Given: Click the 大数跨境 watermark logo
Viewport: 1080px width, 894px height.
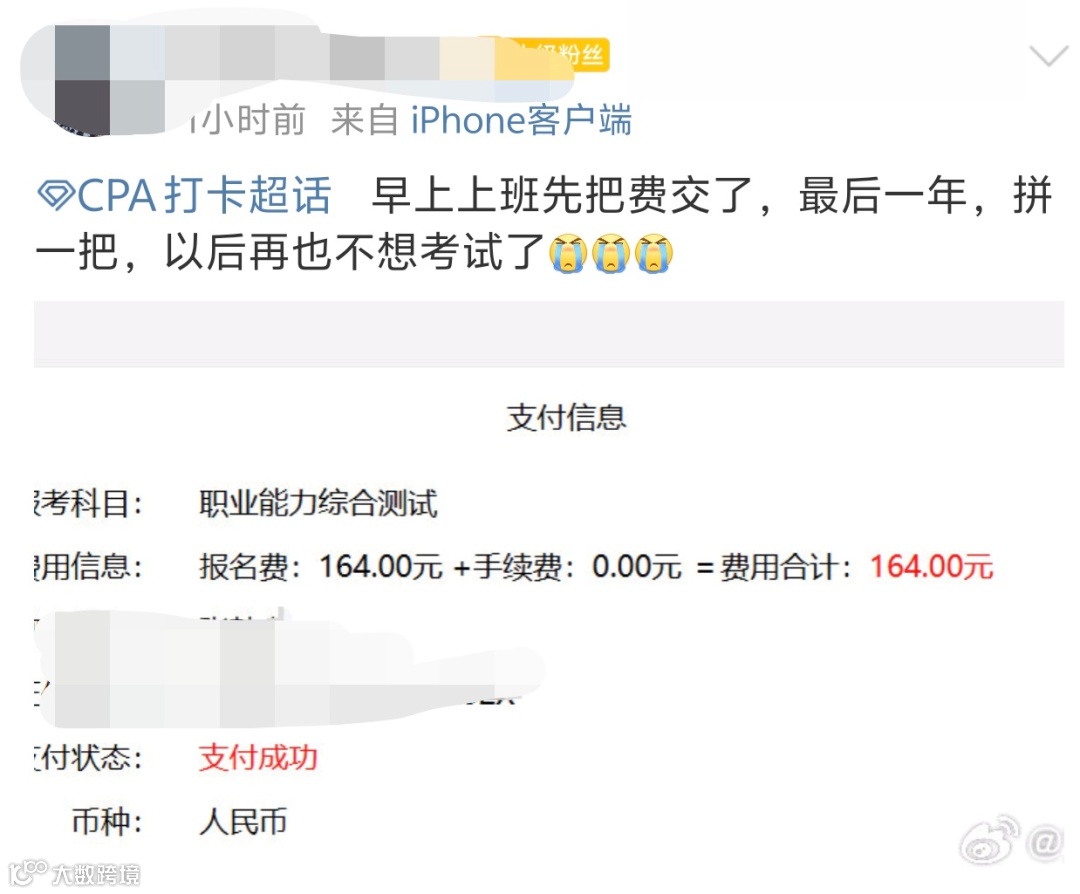Looking at the screenshot, I should click(74, 873).
